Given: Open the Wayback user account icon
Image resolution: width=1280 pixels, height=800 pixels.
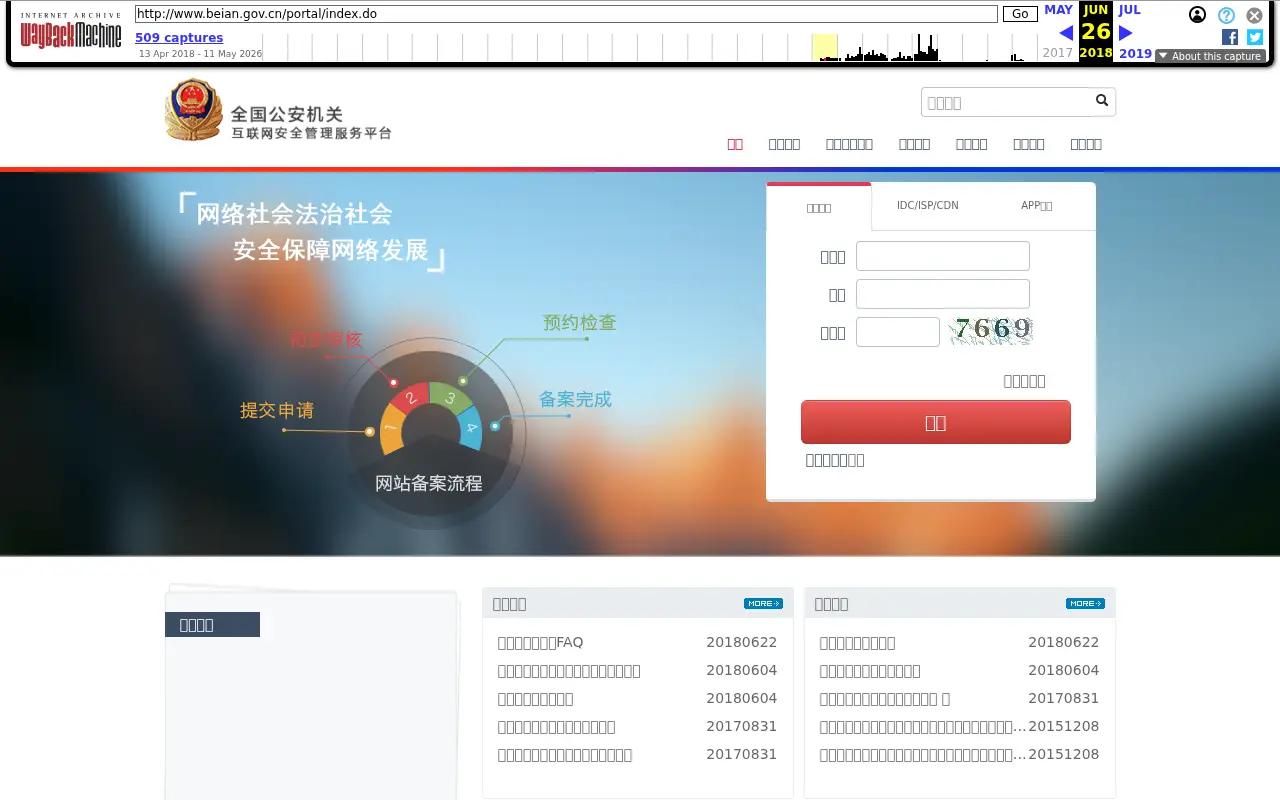Looking at the screenshot, I should (1197, 15).
